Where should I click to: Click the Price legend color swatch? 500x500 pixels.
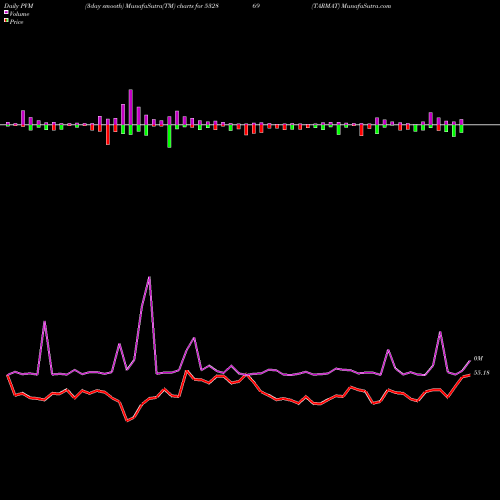coord(6,21)
